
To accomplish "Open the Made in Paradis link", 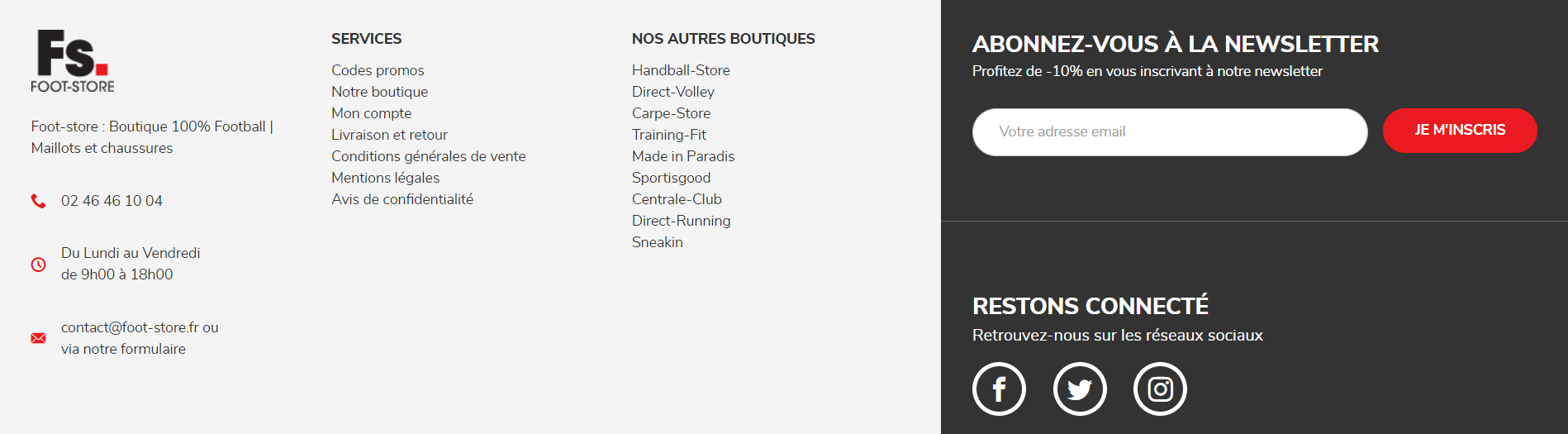I will (x=683, y=156).
